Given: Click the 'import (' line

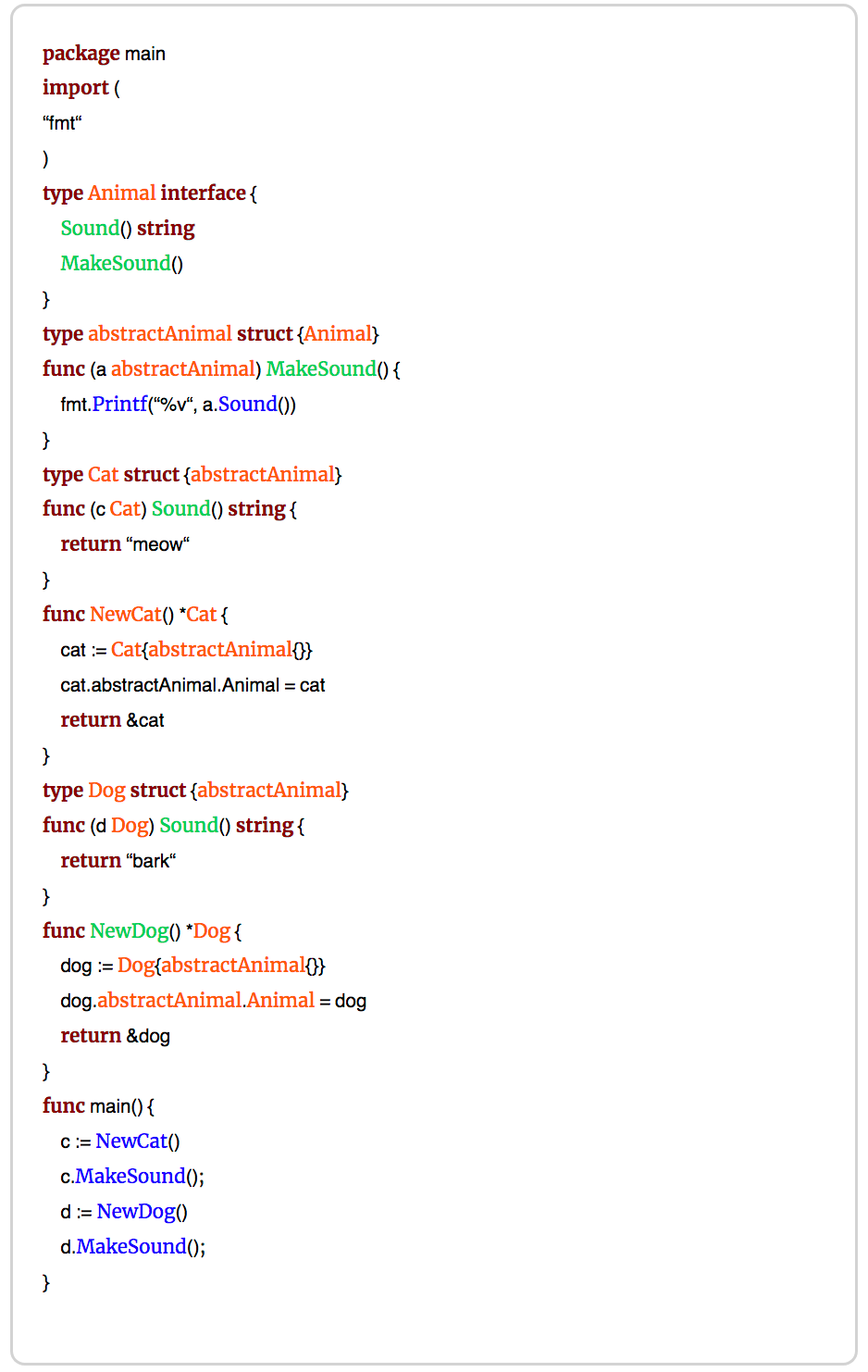Looking at the screenshot, I should [81, 88].
